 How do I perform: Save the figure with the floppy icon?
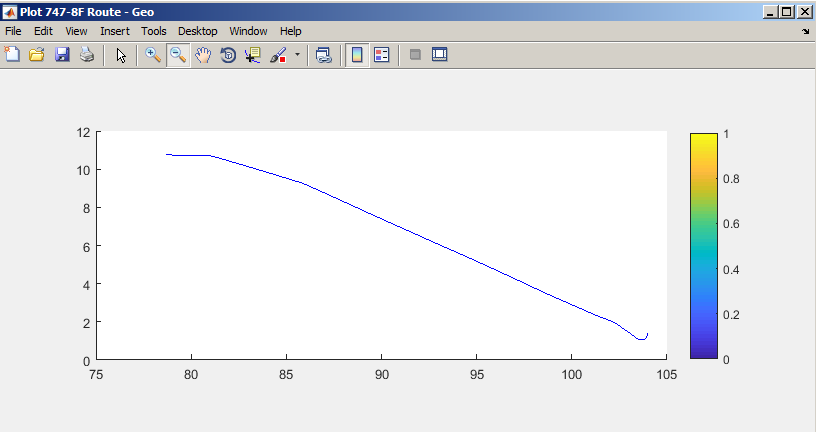62,55
